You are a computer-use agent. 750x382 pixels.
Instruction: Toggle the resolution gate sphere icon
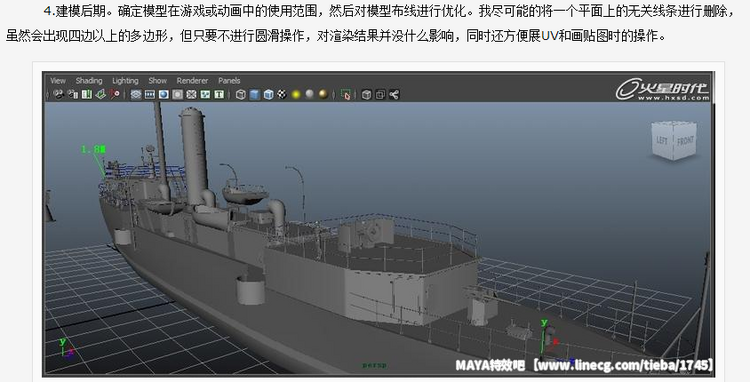click(164, 95)
